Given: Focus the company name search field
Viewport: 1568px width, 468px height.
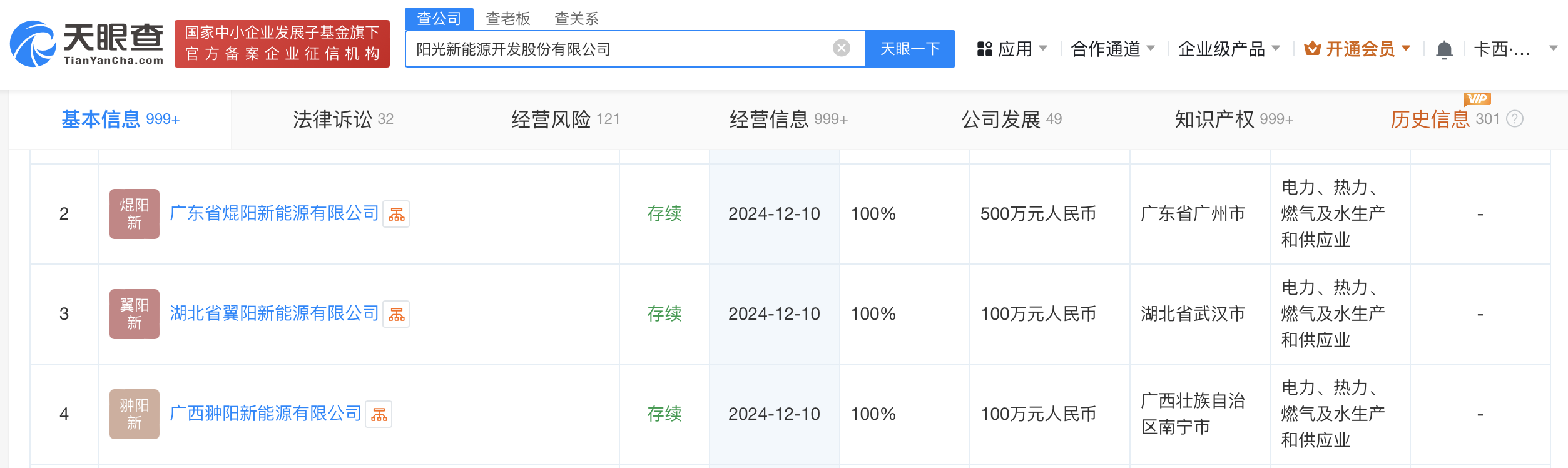Looking at the screenshot, I should click(619, 49).
